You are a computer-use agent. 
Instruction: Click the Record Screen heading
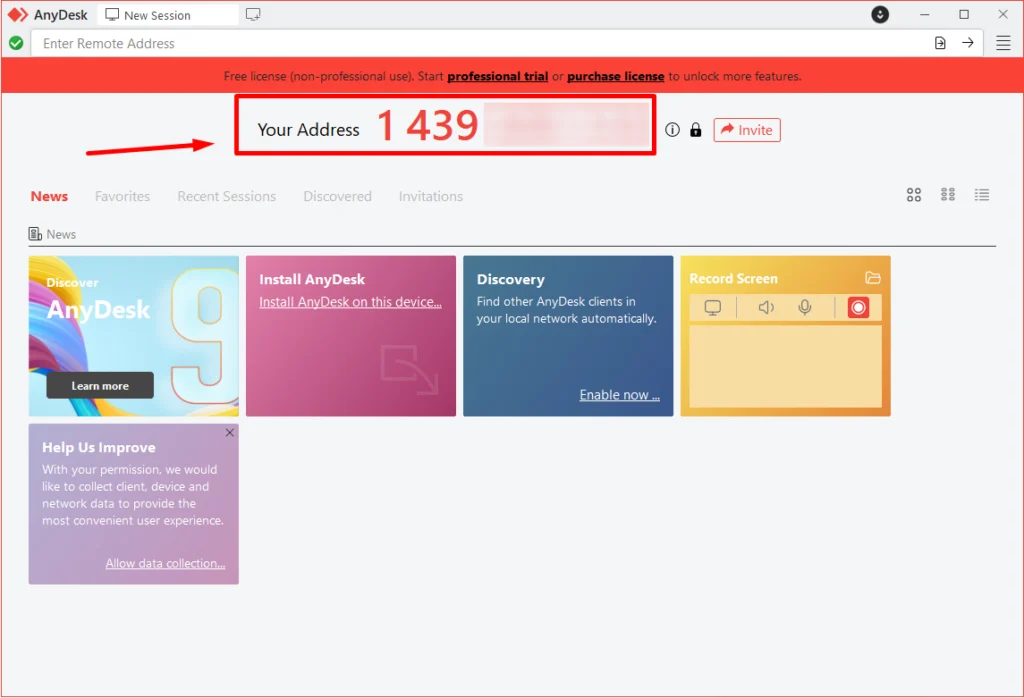point(733,278)
